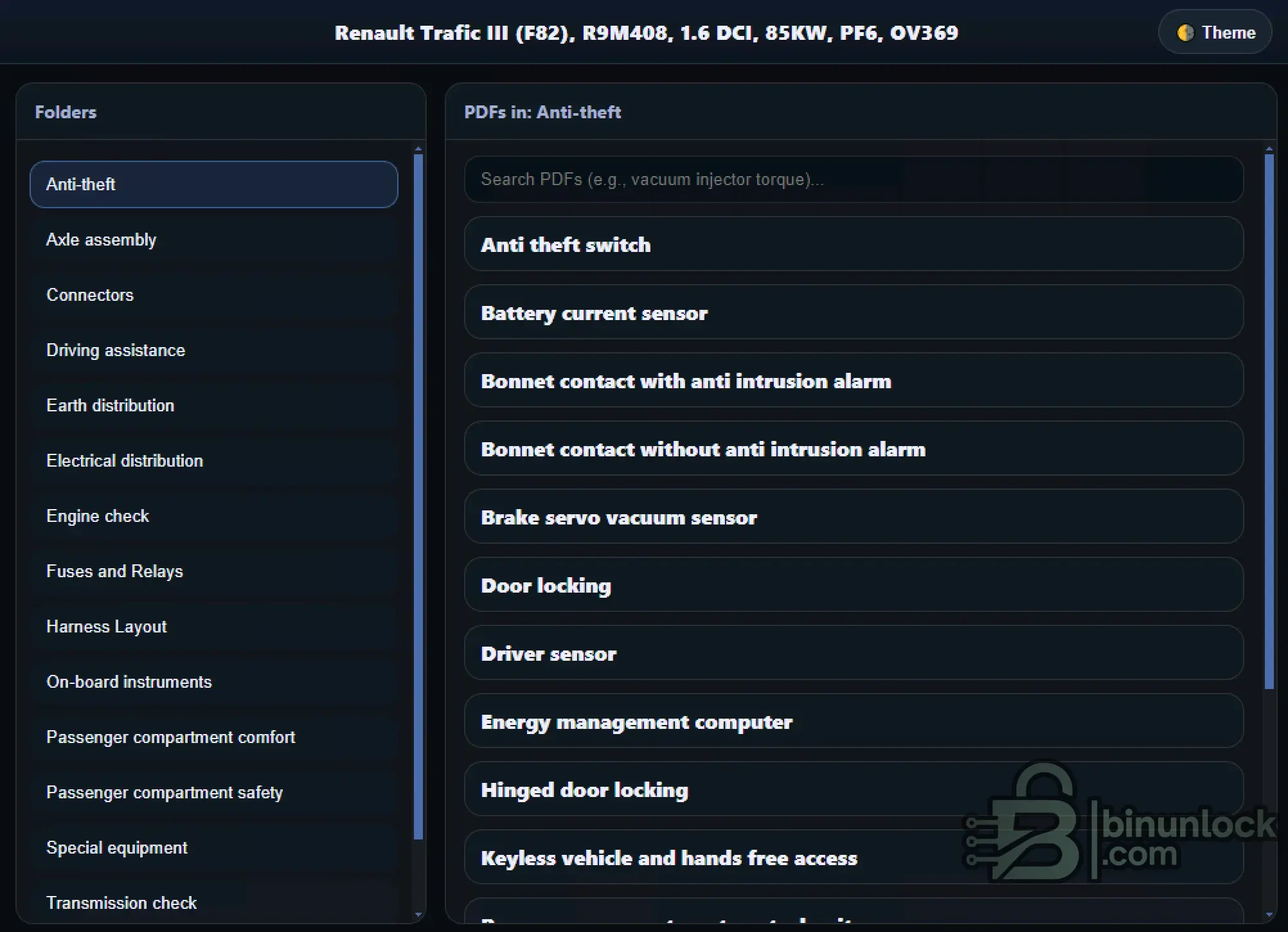Click the folder list scroll-down arrow
Image resolution: width=1288 pixels, height=932 pixels.
418,915
